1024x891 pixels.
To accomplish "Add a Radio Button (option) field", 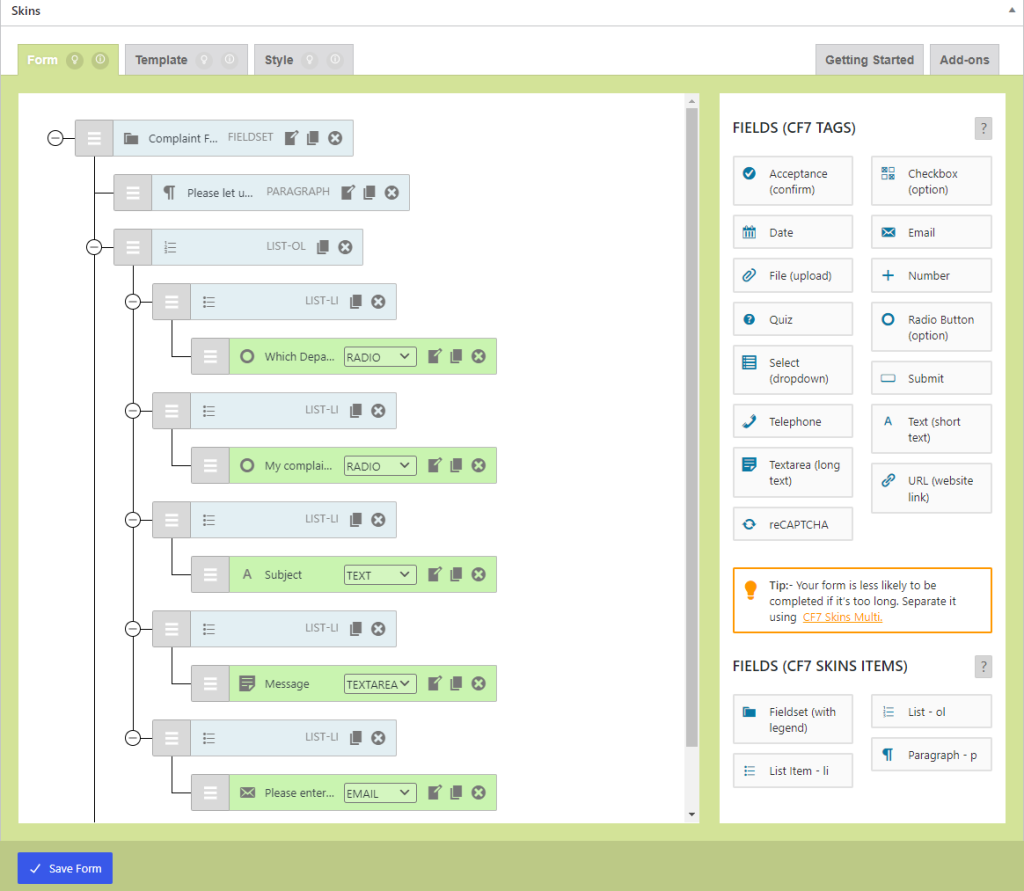I will (x=931, y=327).
